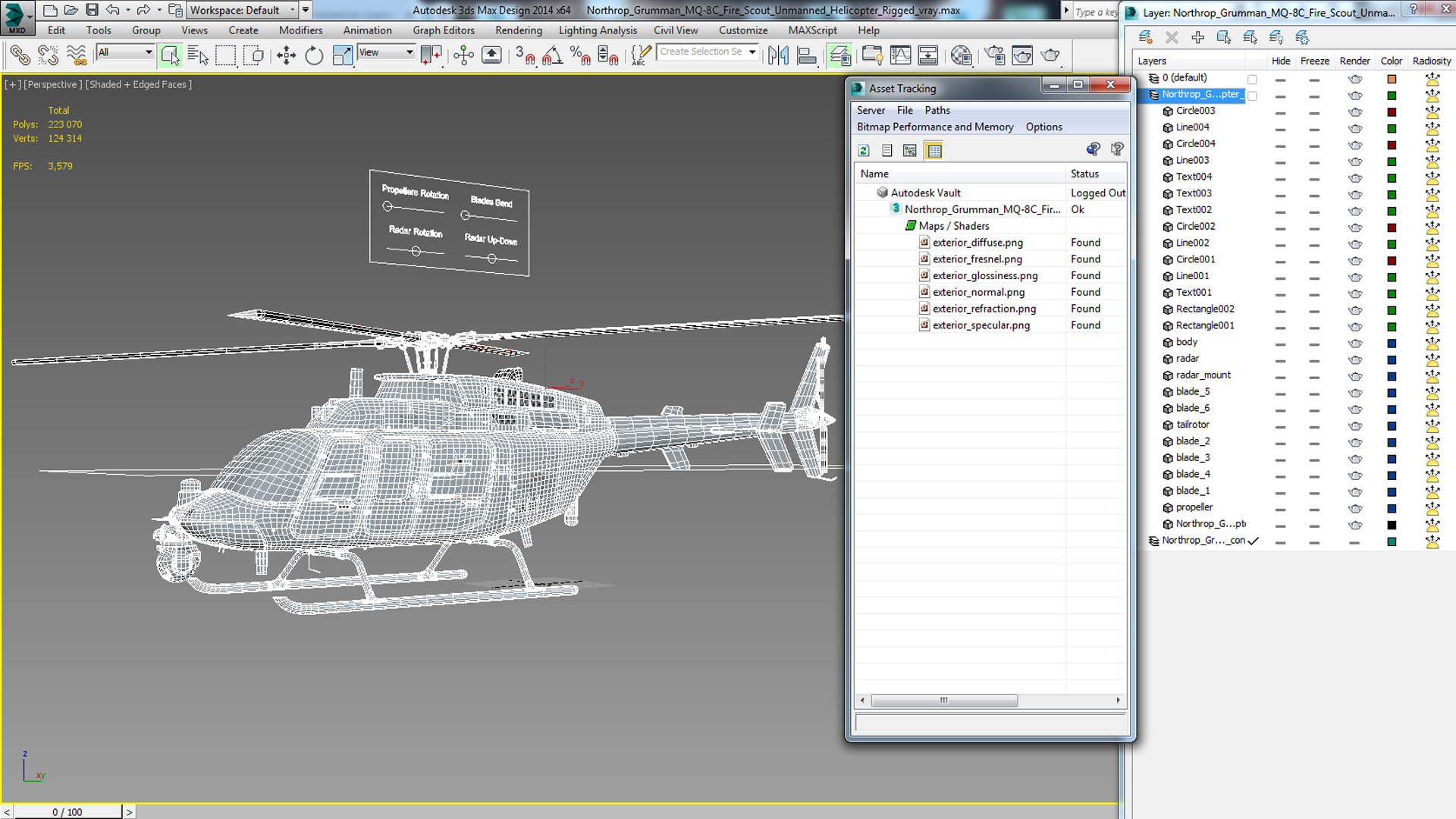Click Use Pivot Point Center icon
The height and width of the screenshot is (819, 1456).
[431, 55]
